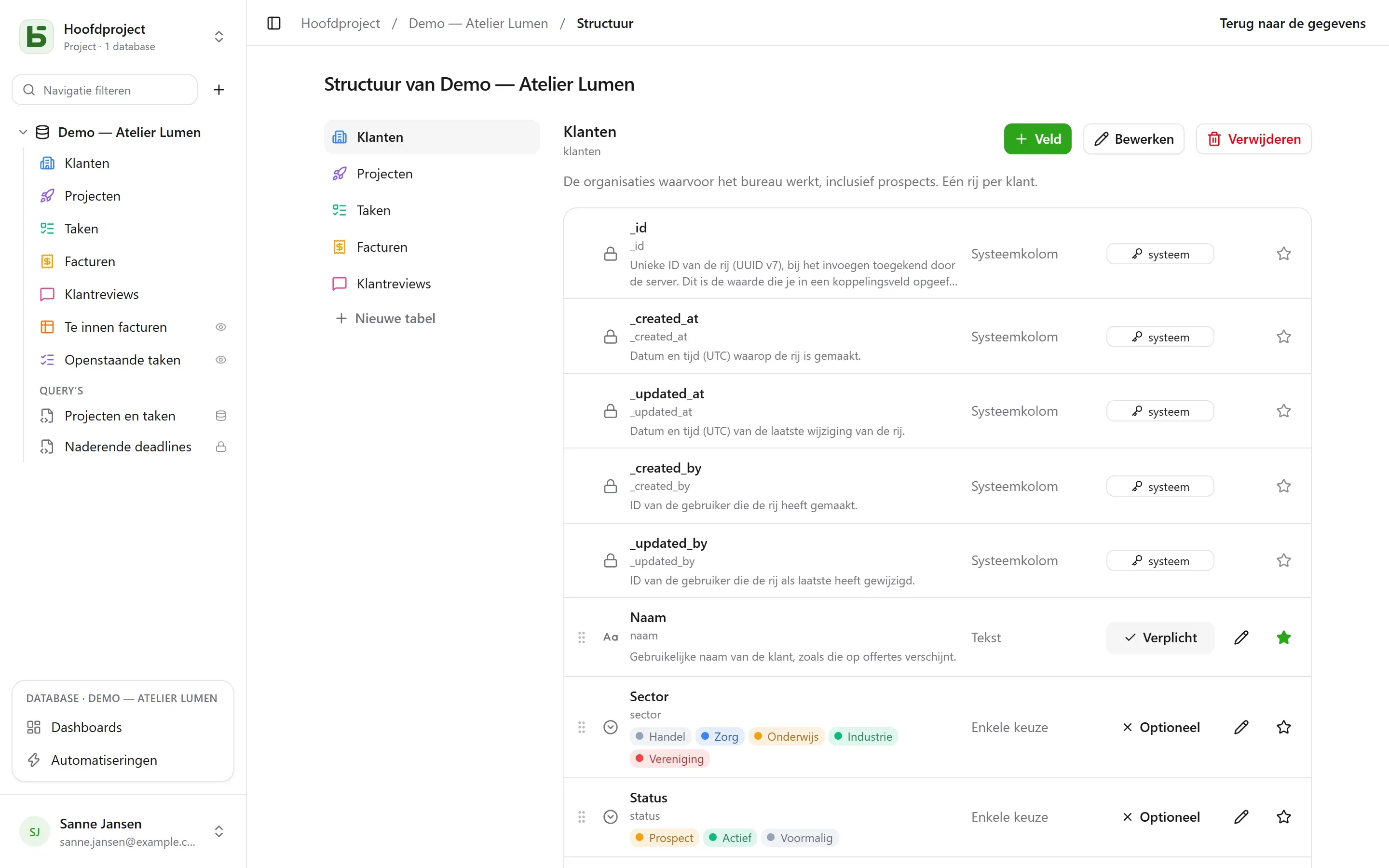Click the Hoofdproject logo icon
Screen dimensions: 1389x868
(x=37, y=37)
